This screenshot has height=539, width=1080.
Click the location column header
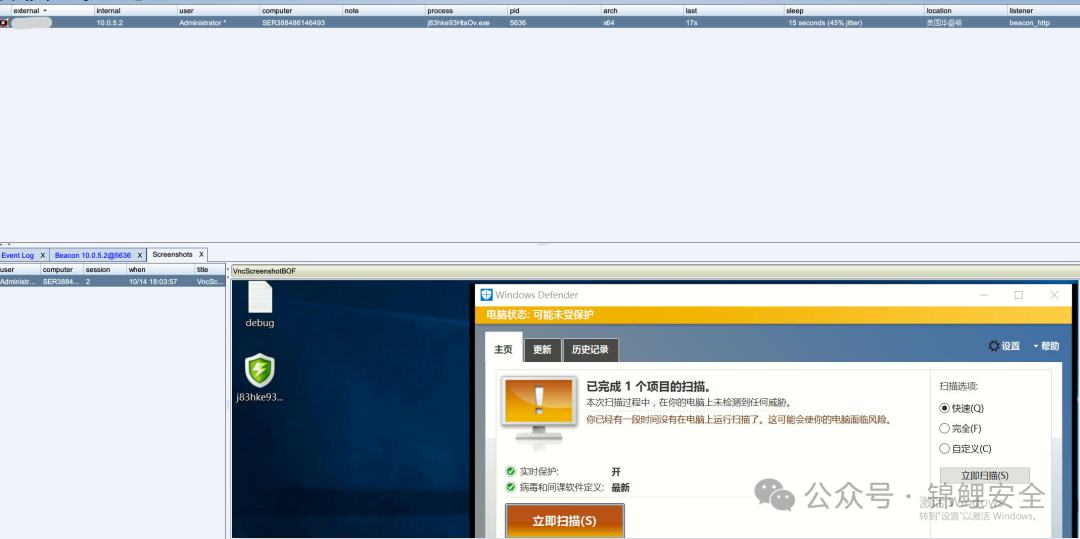click(966, 11)
